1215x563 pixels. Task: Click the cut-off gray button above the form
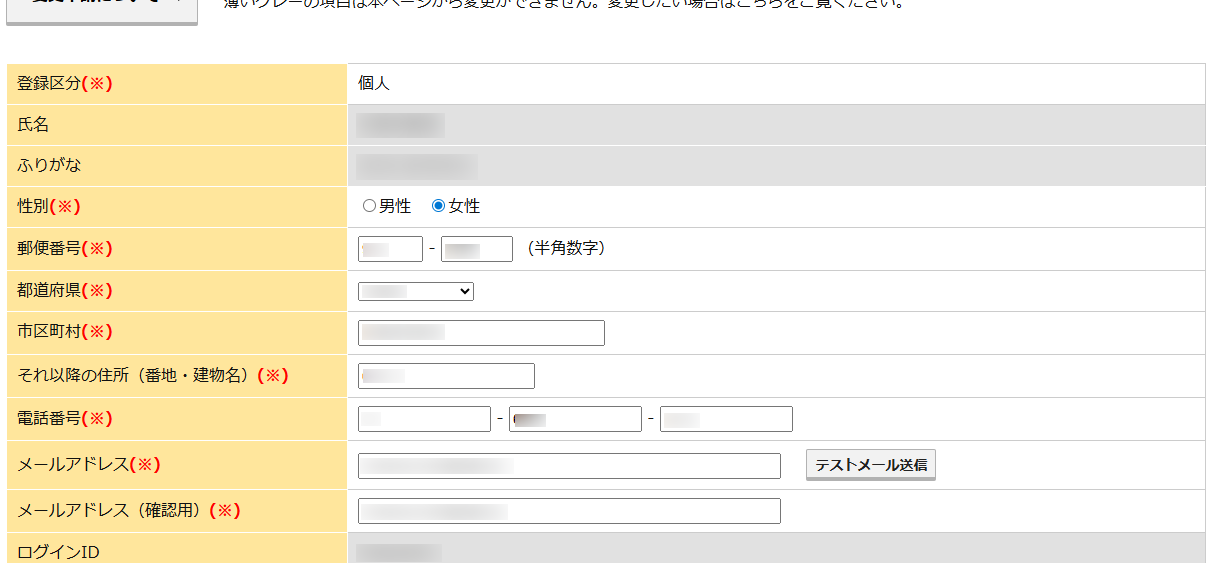pos(102,9)
